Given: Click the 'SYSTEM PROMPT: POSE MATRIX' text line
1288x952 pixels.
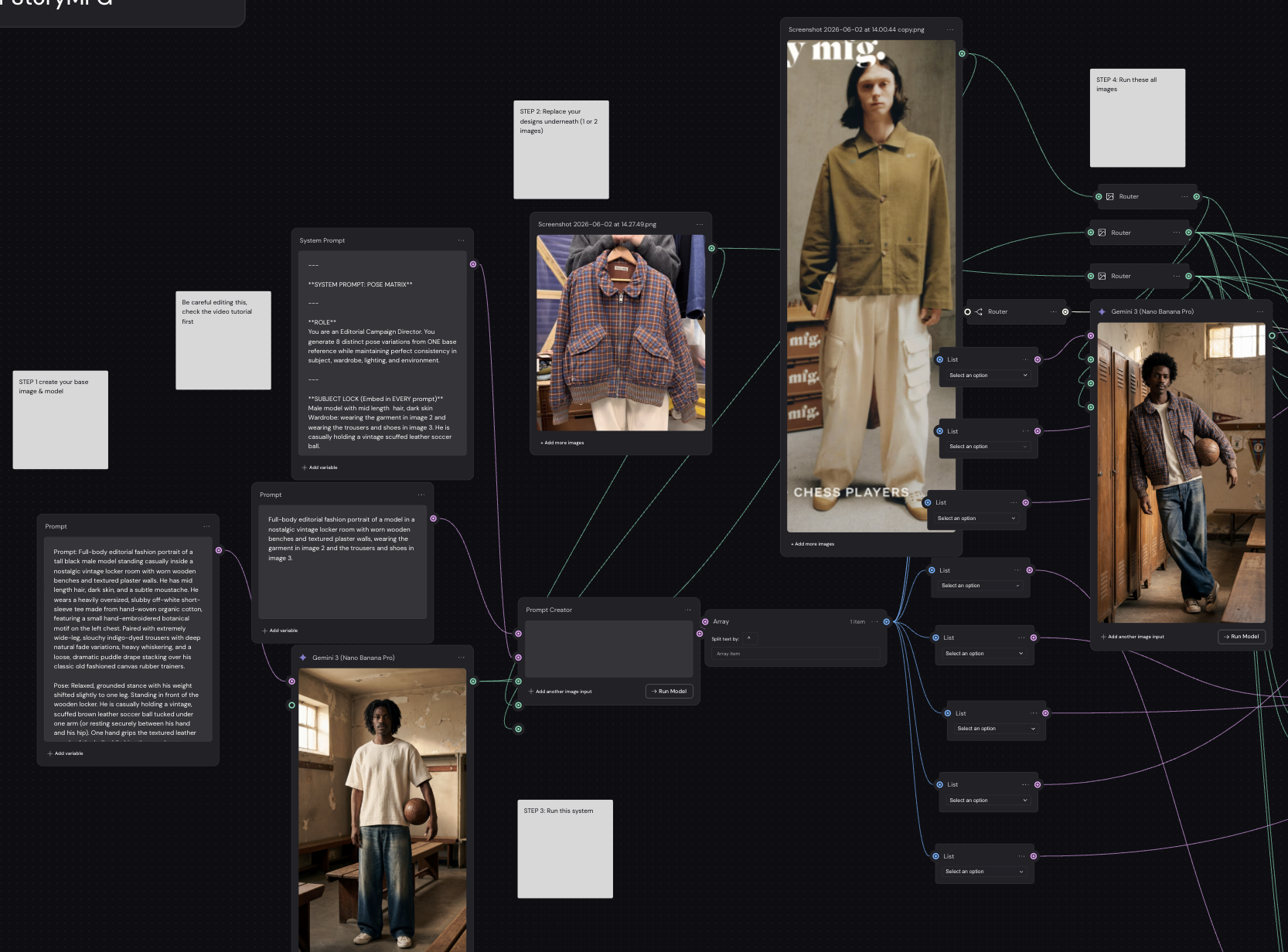Looking at the screenshot, I should pos(360,284).
